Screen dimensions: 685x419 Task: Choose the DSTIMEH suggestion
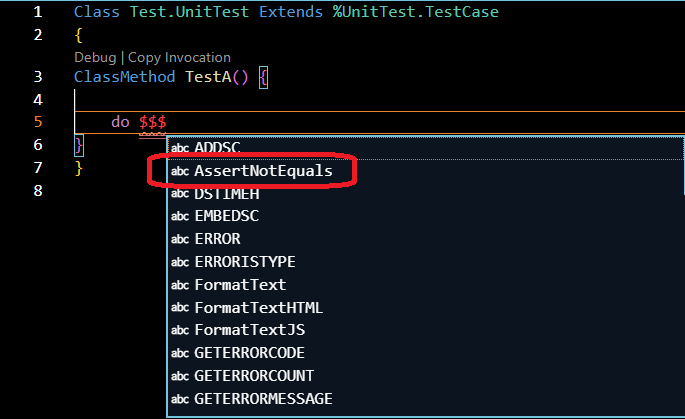[227, 194]
